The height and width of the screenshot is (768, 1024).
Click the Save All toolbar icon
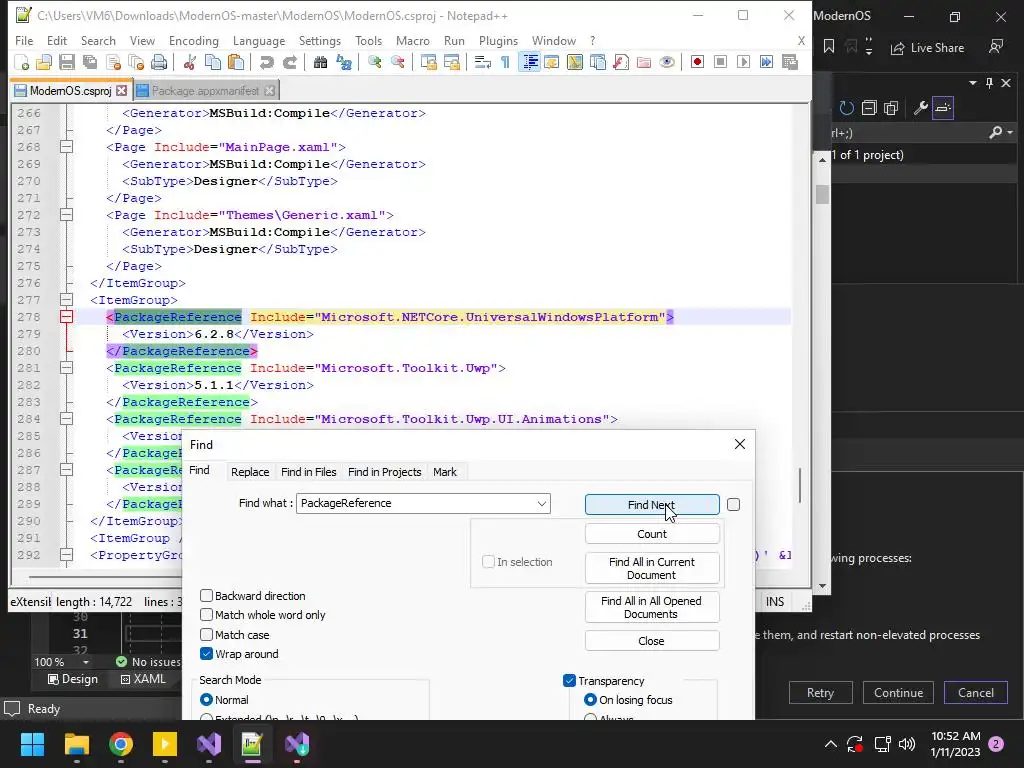90,63
